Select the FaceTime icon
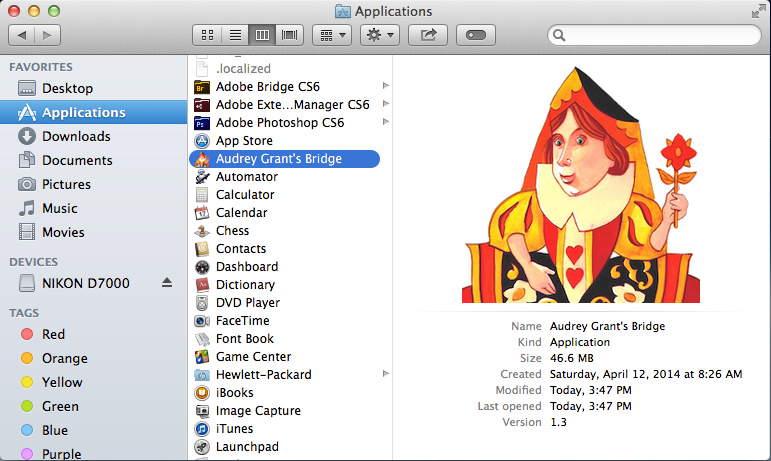This screenshot has width=771, height=461. tap(202, 321)
